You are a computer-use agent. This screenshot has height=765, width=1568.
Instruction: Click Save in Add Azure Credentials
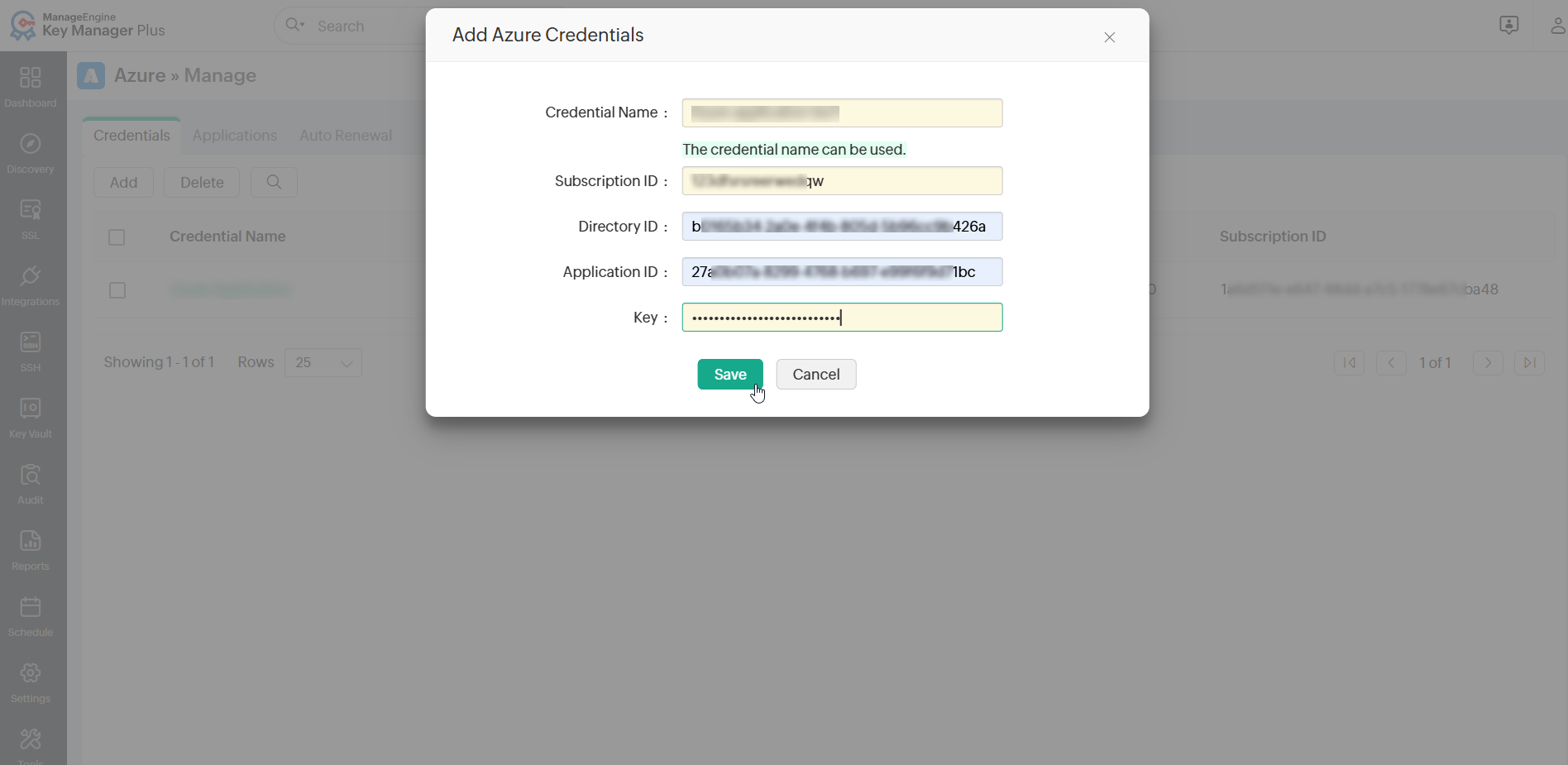click(x=729, y=375)
